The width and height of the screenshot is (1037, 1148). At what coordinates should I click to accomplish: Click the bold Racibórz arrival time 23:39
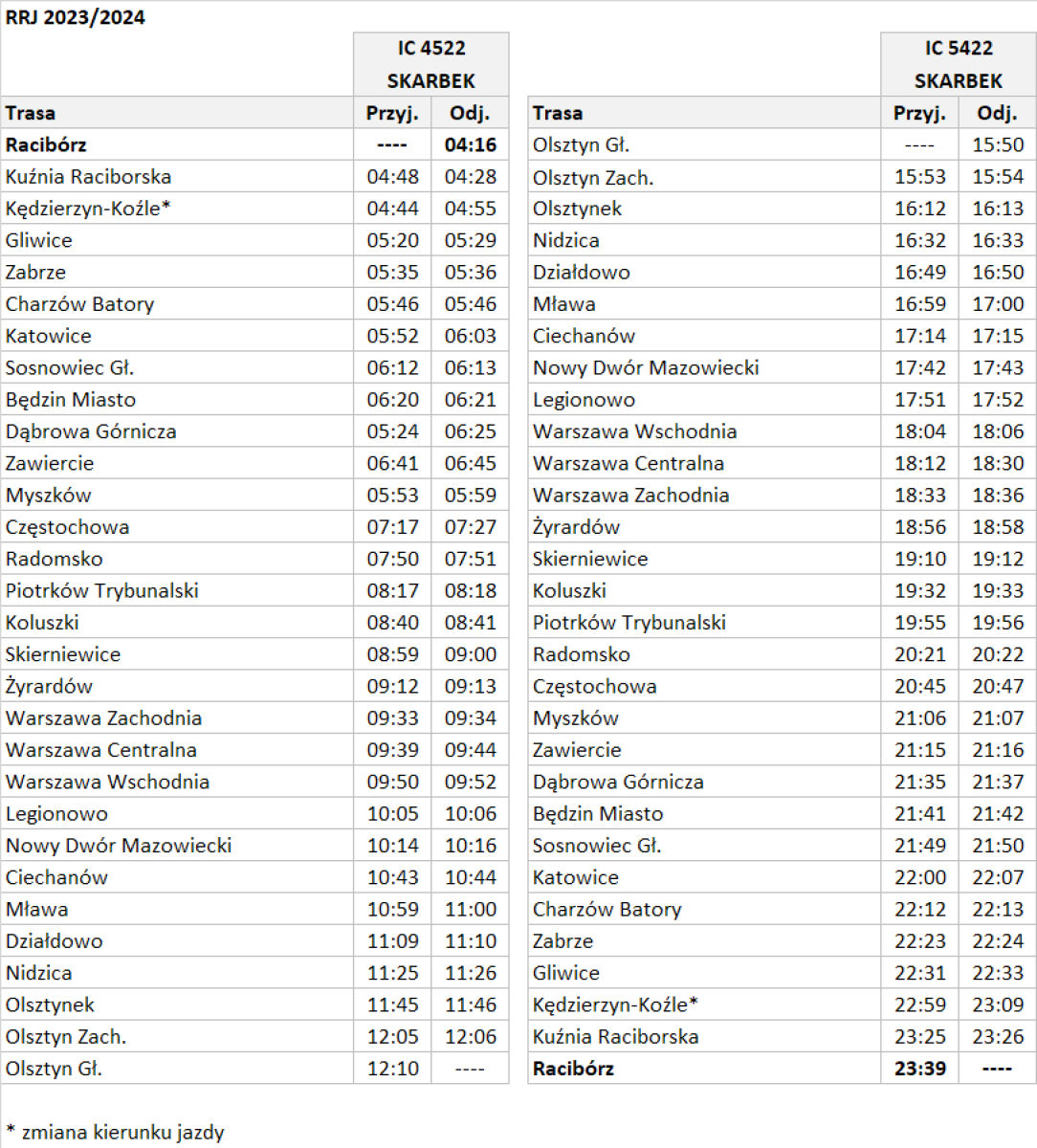tap(919, 1069)
